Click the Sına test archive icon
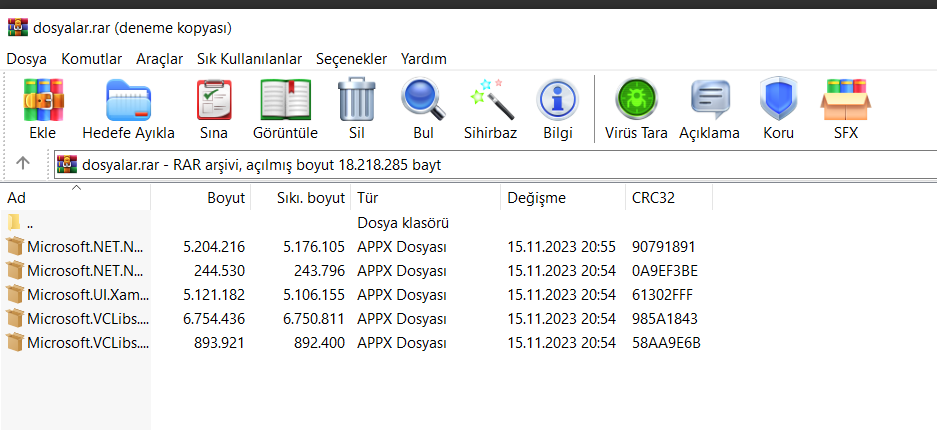This screenshot has width=937, height=430. pyautogui.click(x=213, y=101)
